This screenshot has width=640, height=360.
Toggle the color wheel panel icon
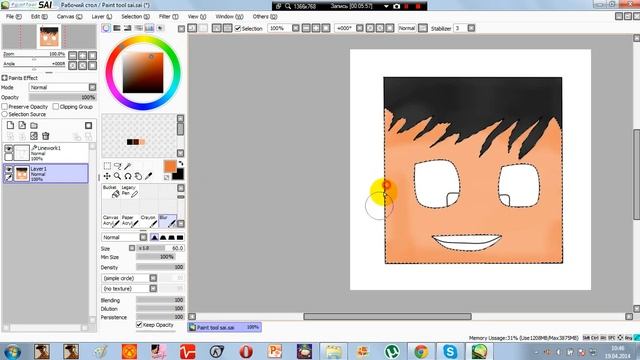(x=106, y=28)
